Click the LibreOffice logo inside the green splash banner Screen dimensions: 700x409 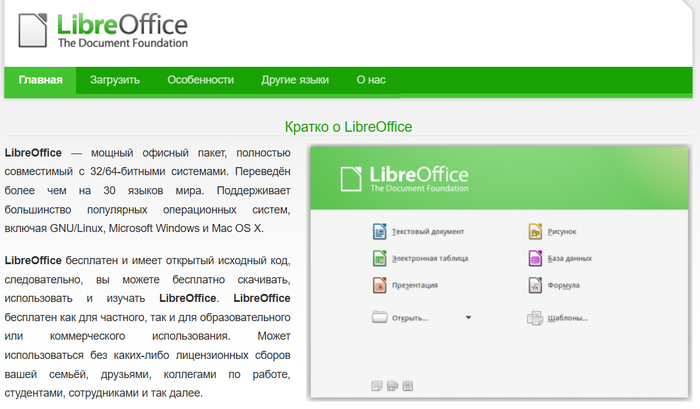pyautogui.click(x=404, y=179)
